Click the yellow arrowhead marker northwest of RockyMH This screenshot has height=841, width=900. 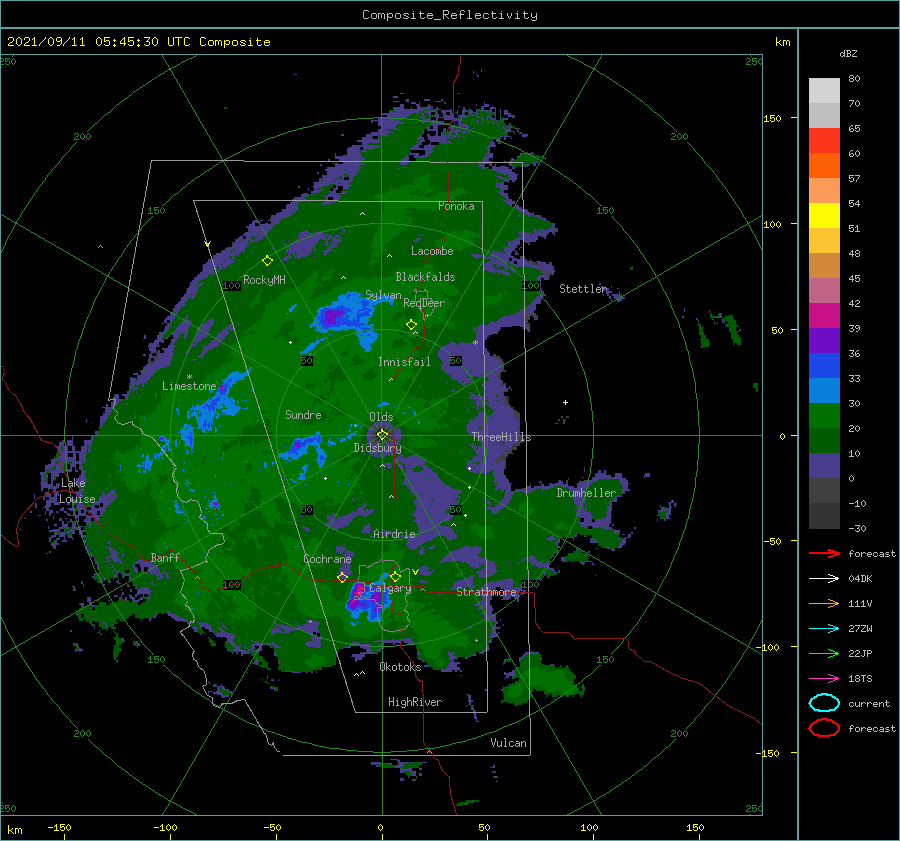207,244
